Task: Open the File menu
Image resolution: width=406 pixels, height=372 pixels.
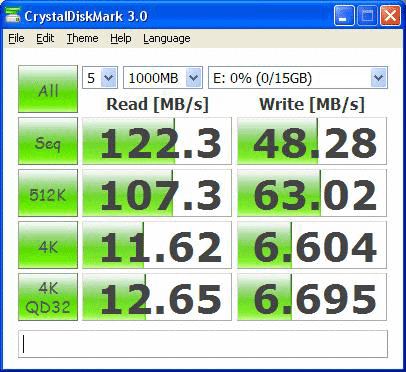Action: click(x=16, y=38)
